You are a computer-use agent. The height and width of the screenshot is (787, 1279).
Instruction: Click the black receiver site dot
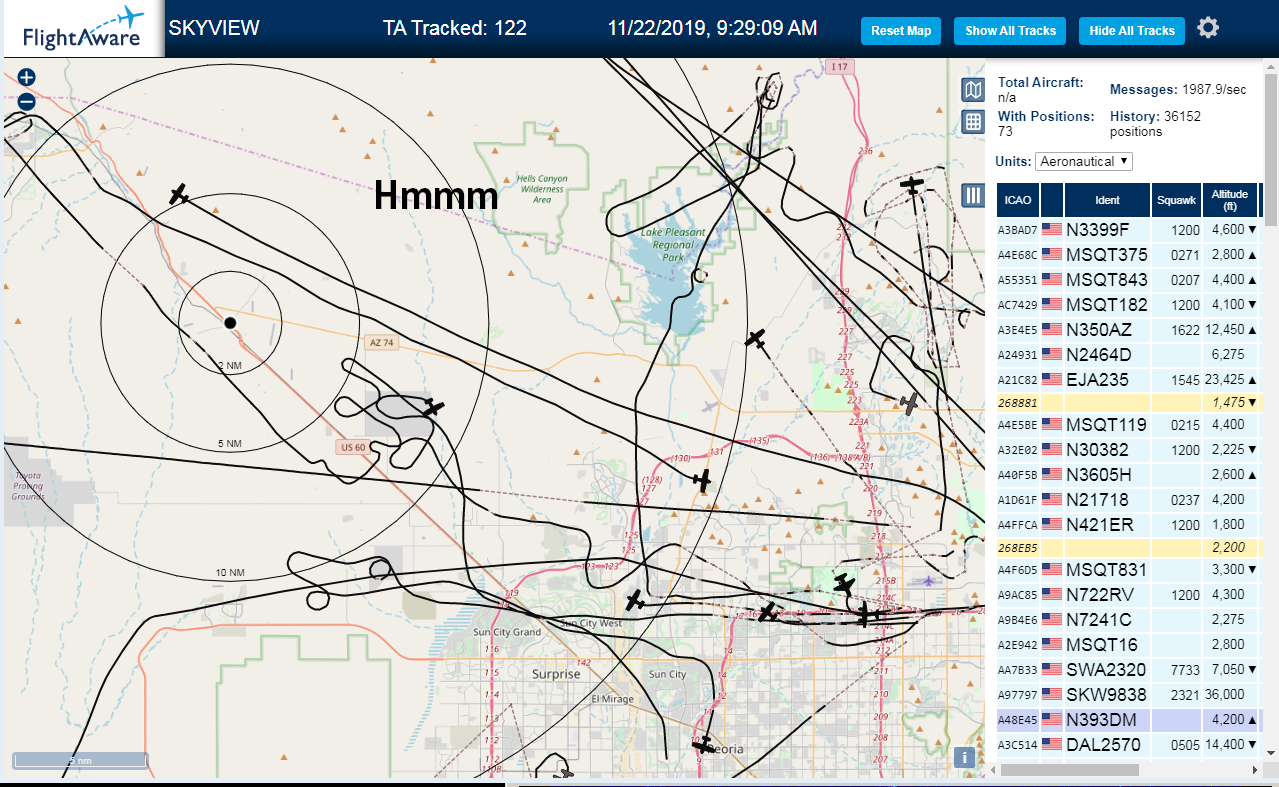[230, 322]
